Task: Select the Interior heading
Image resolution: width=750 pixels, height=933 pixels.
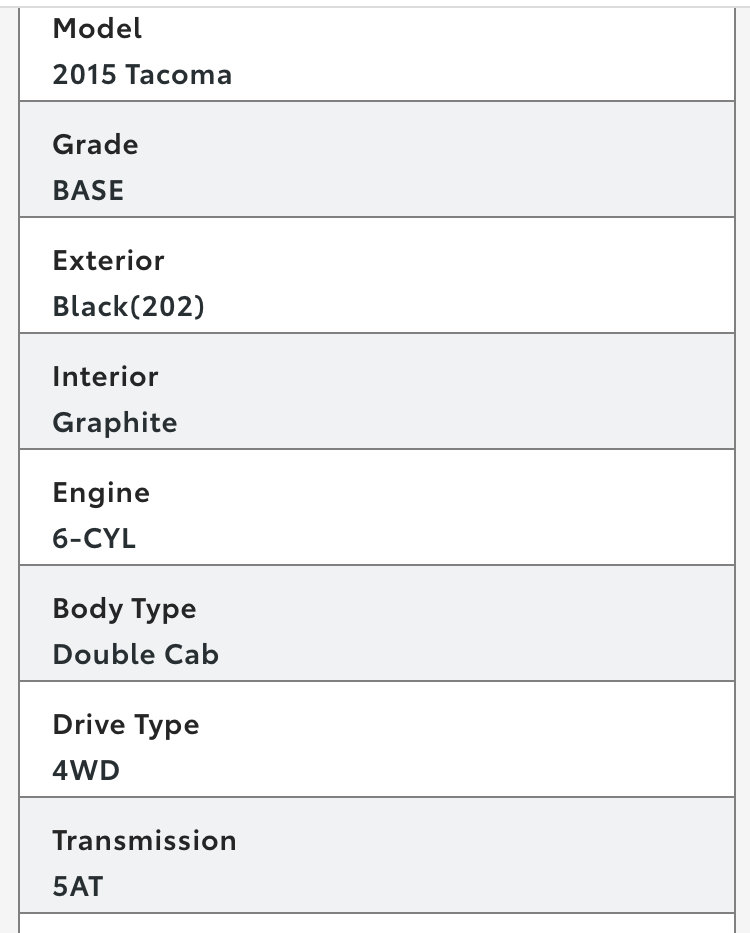Action: tap(105, 377)
